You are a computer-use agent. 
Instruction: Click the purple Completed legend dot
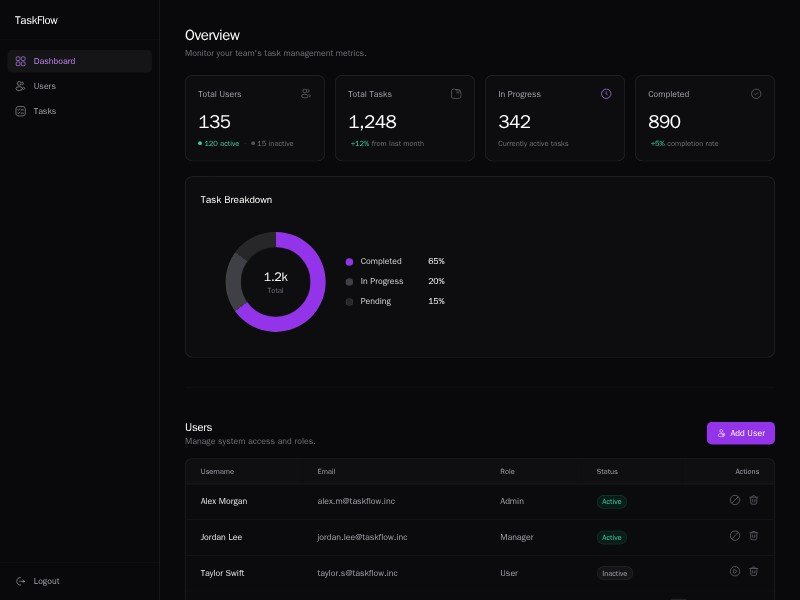point(349,261)
